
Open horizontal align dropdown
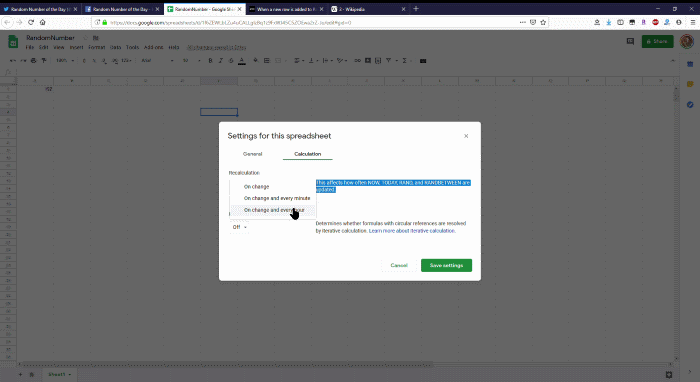tap(299, 61)
